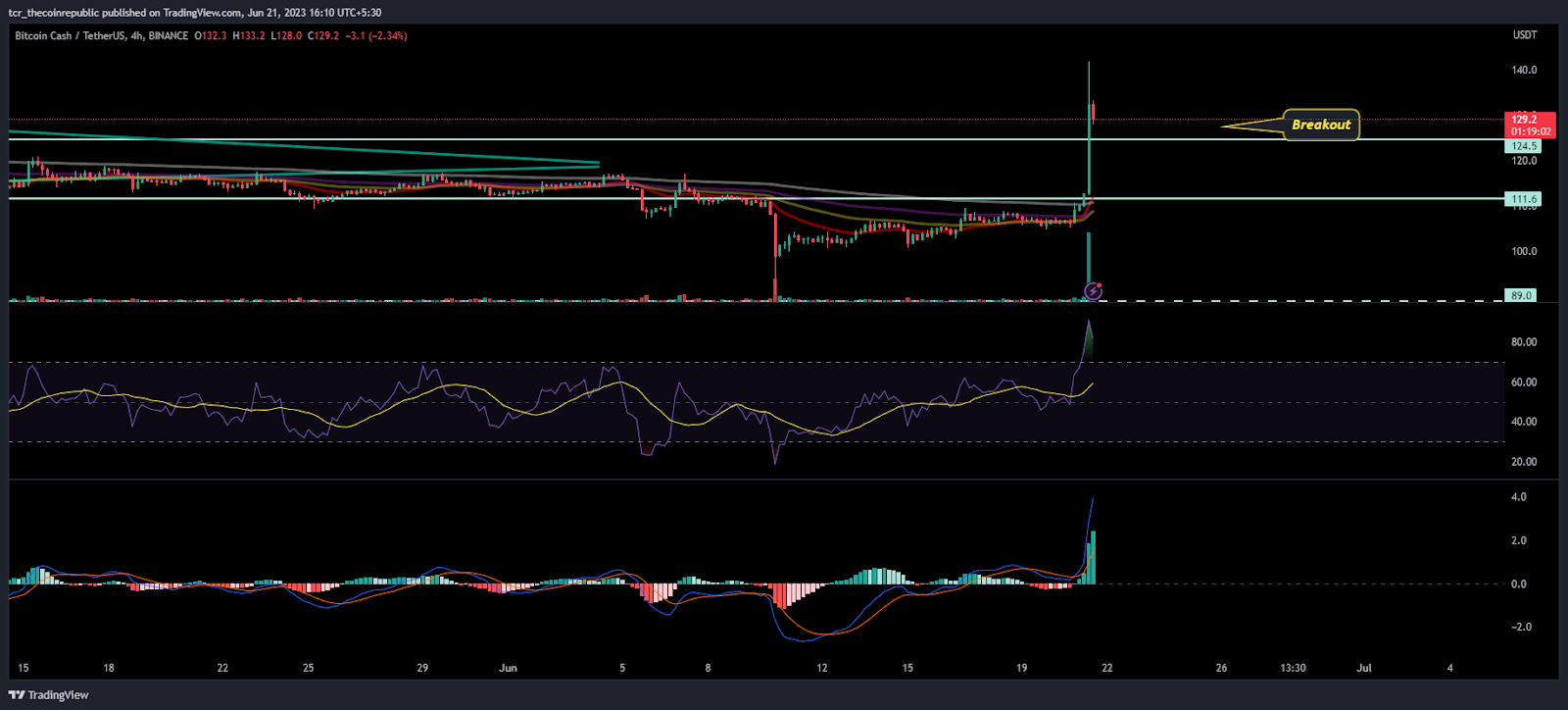The height and width of the screenshot is (710, 1568).
Task: Click the 124.5 horizontal line price label
Action: (x=1524, y=146)
